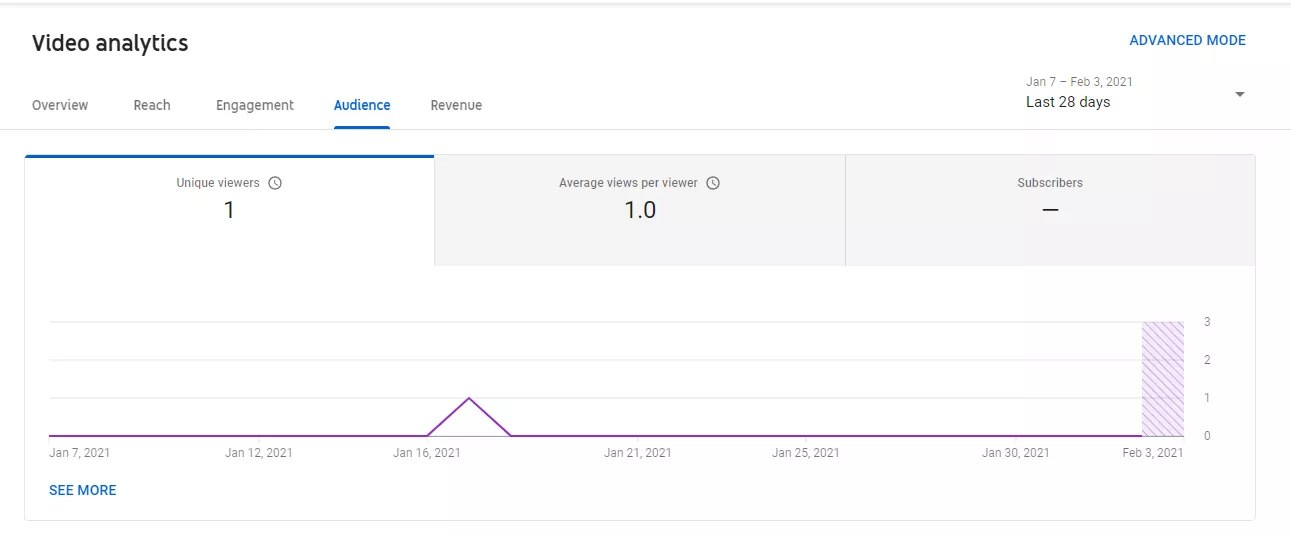Image resolution: width=1291 pixels, height=538 pixels.
Task: Click the clock icon beside Average views per viewer
Action: (x=713, y=183)
